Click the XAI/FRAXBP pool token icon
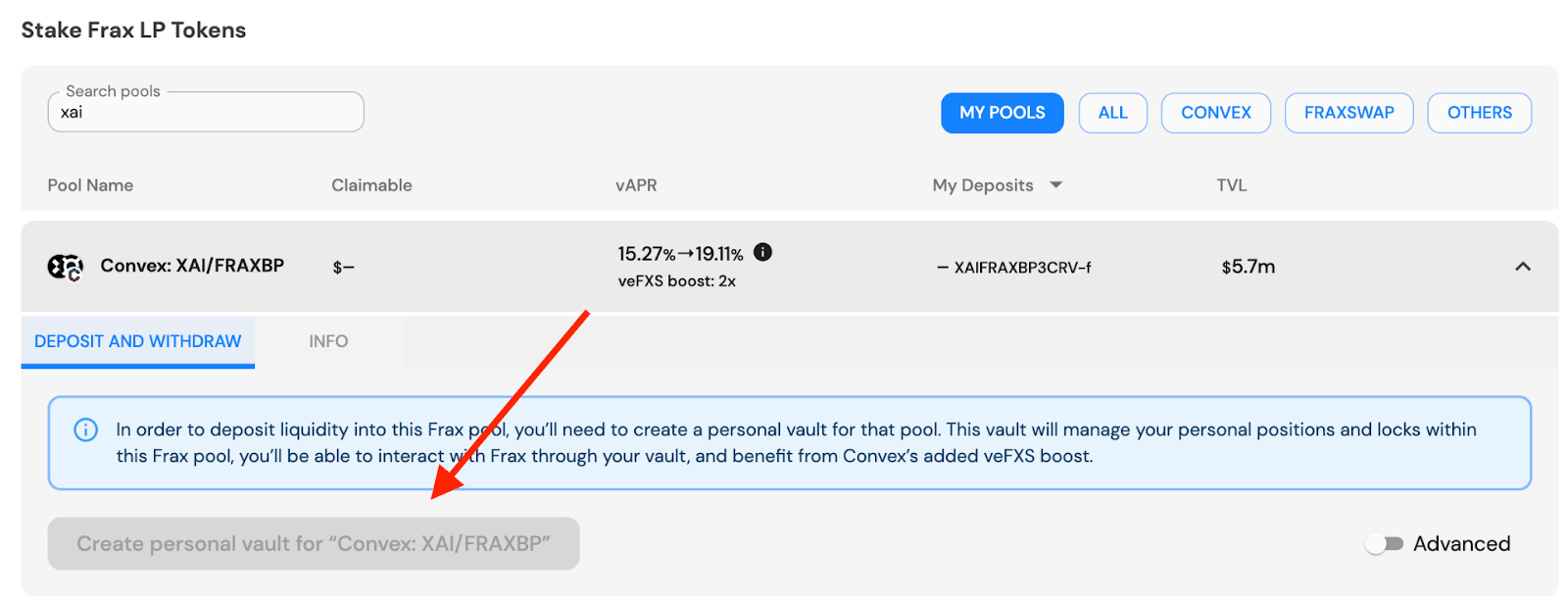Screen dimensions: 1568x604 coord(66,267)
